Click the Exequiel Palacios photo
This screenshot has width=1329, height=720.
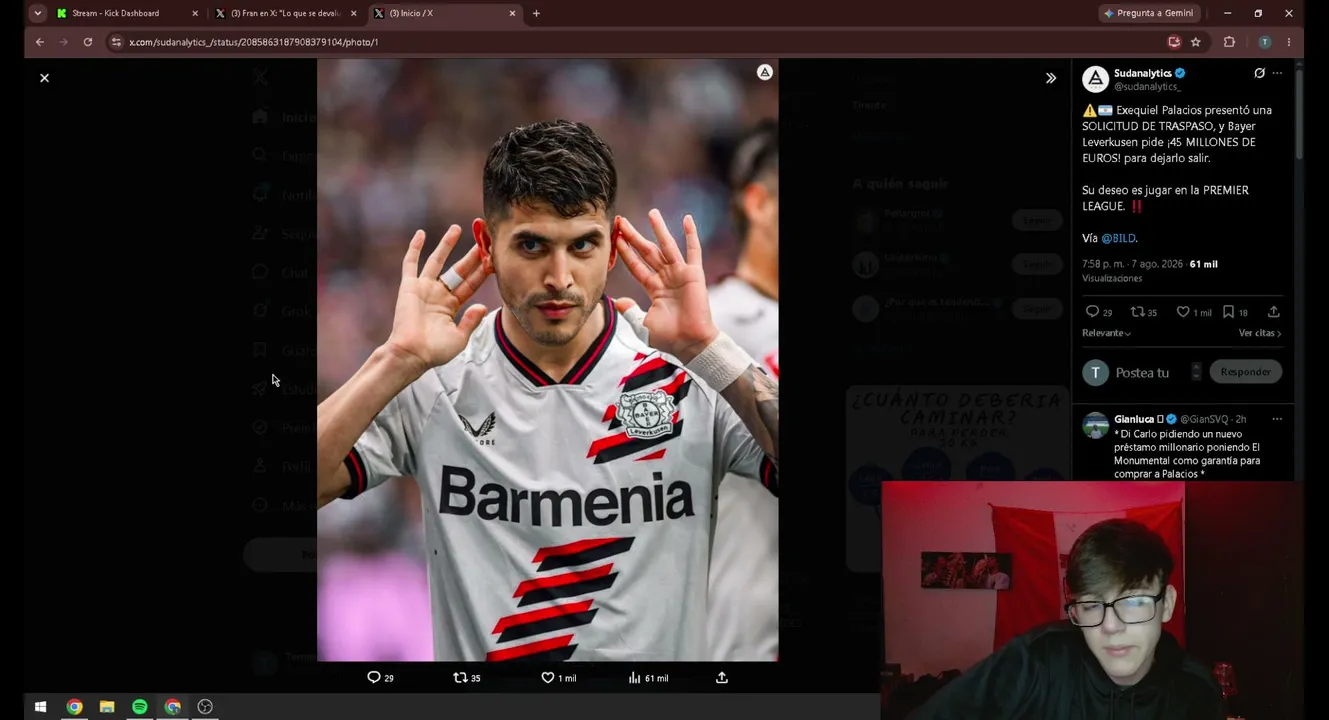[547, 360]
